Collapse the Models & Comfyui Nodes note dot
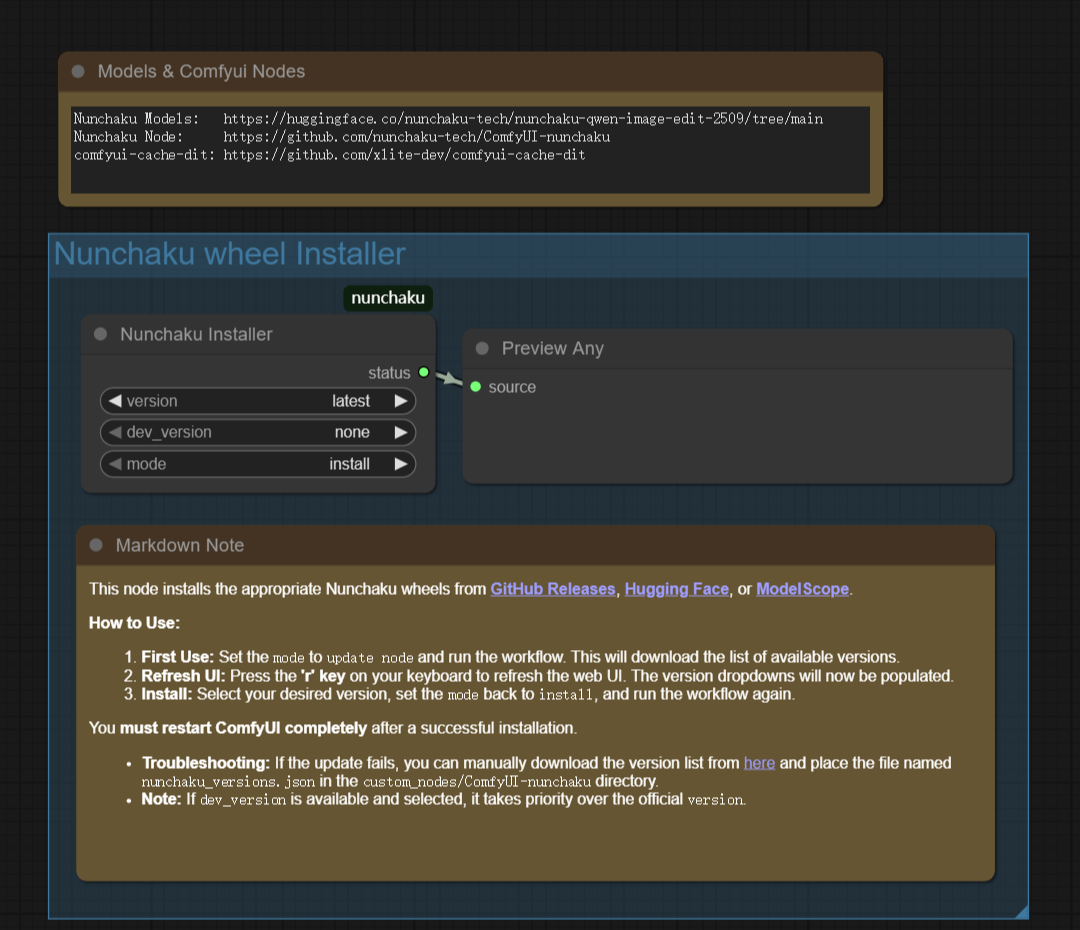Image resolution: width=1080 pixels, height=930 pixels. pos(78,71)
